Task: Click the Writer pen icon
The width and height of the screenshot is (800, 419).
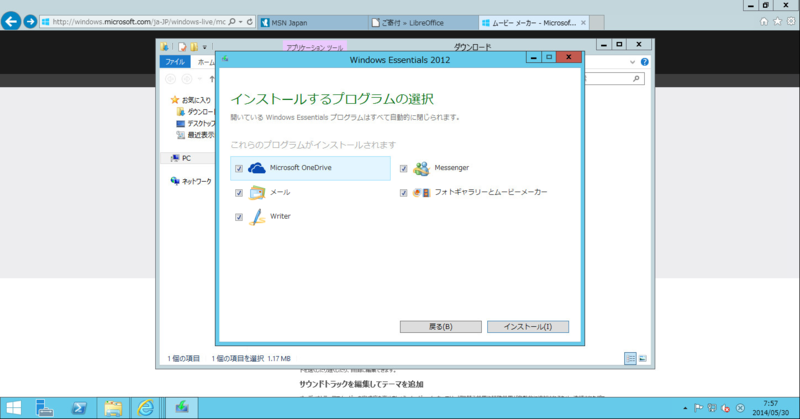Action: click(257, 217)
